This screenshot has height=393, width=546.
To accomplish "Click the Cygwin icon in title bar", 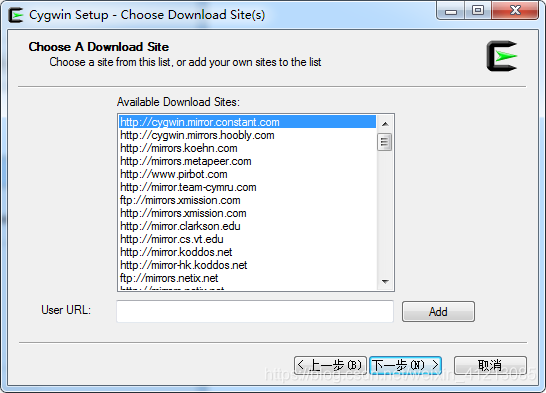I will 16,15.
